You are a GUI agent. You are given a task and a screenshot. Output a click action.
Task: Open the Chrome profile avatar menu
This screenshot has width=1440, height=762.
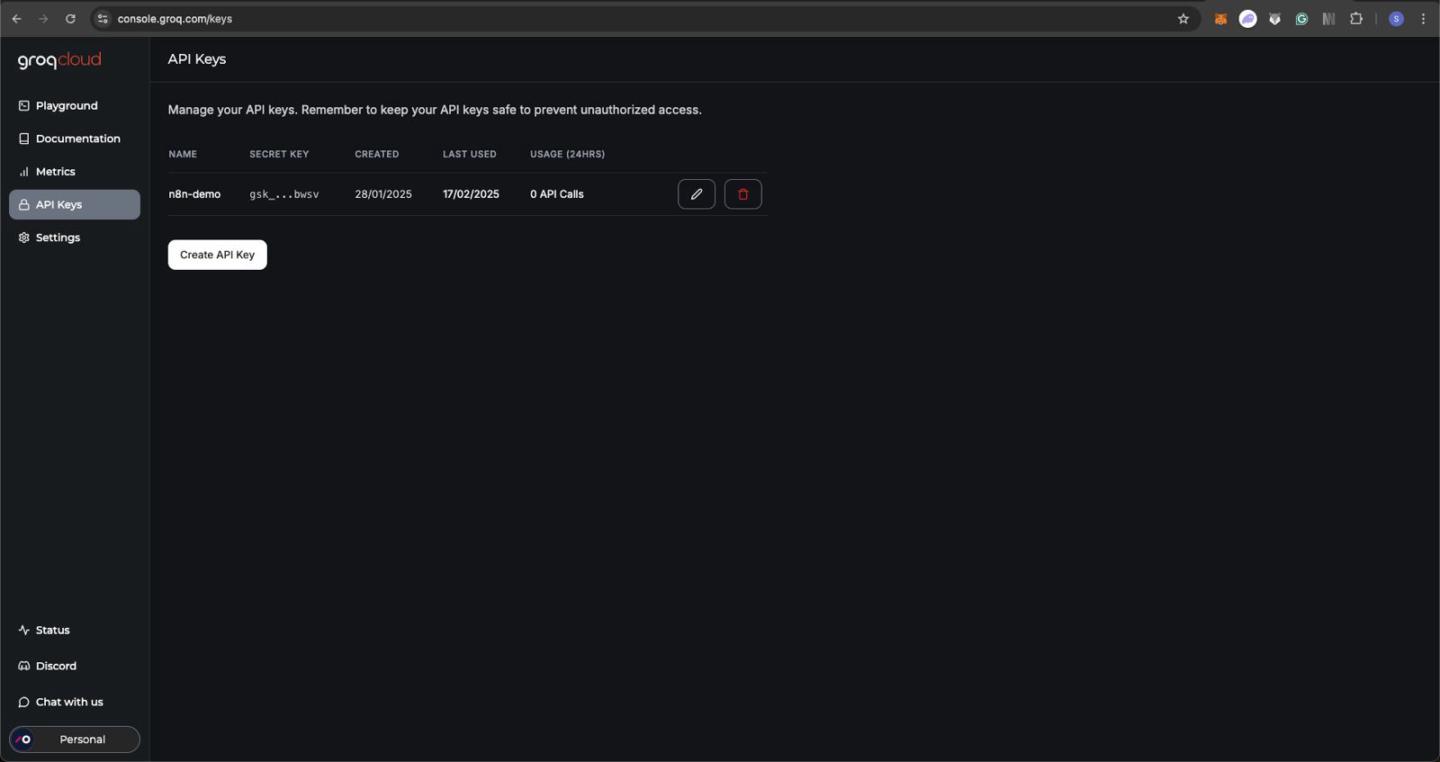point(1396,18)
